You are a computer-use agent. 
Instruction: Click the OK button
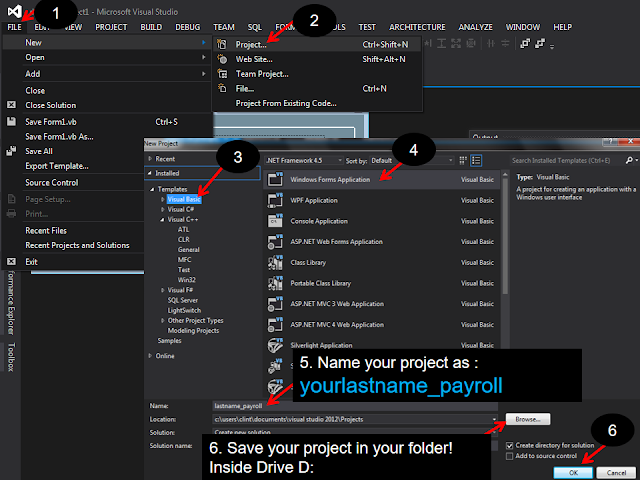coord(573,473)
